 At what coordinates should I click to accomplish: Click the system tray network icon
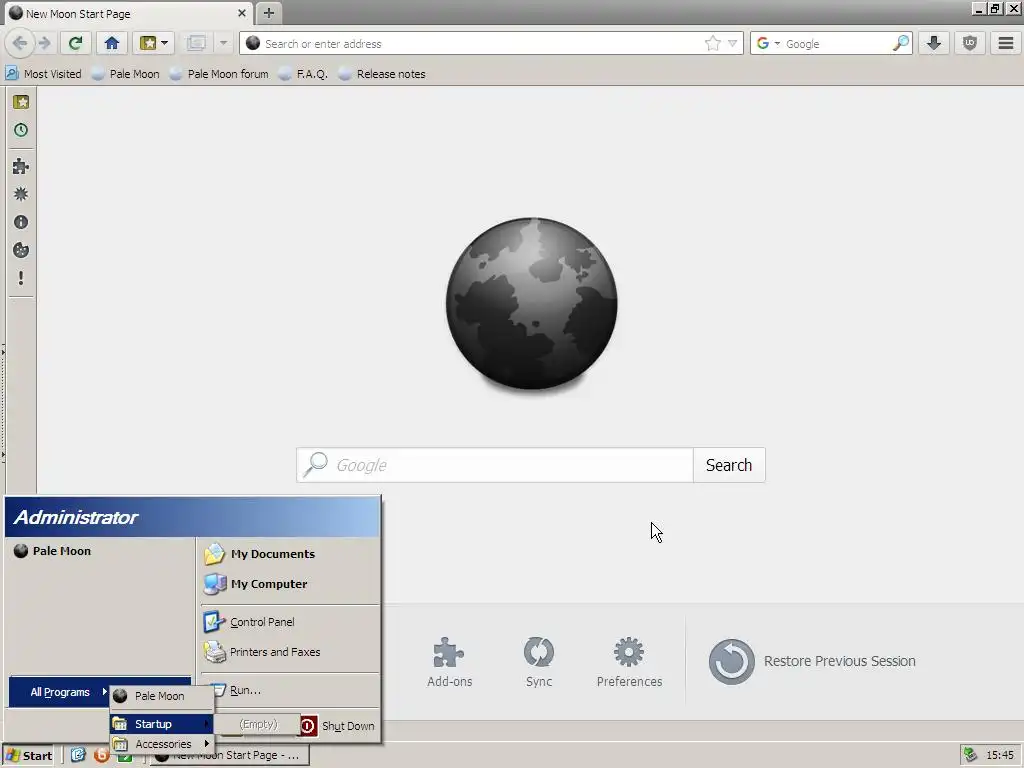[x=970, y=755]
